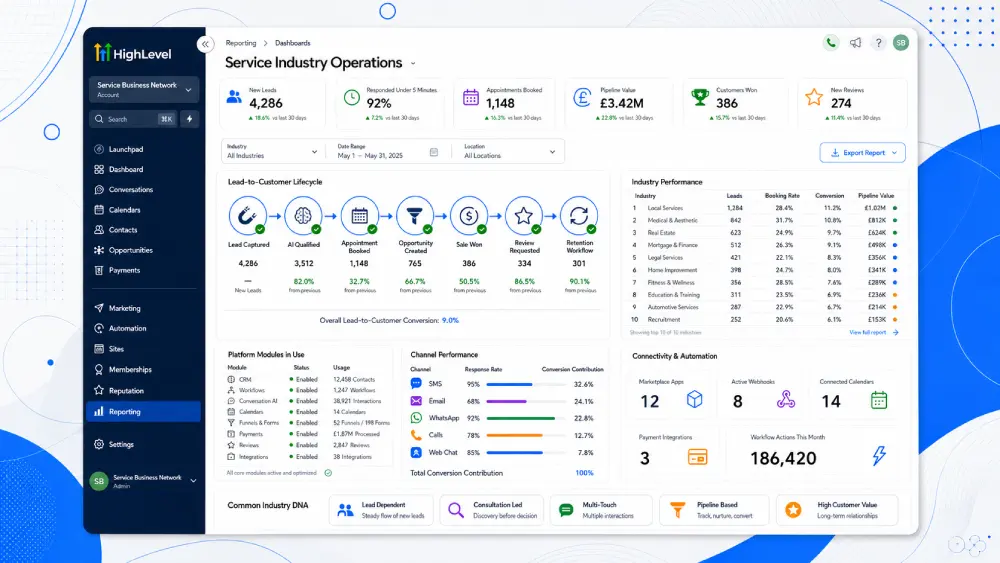Image resolution: width=1000 pixels, height=563 pixels.
Task: Click the Date Range calendar icon
Action: (x=434, y=152)
